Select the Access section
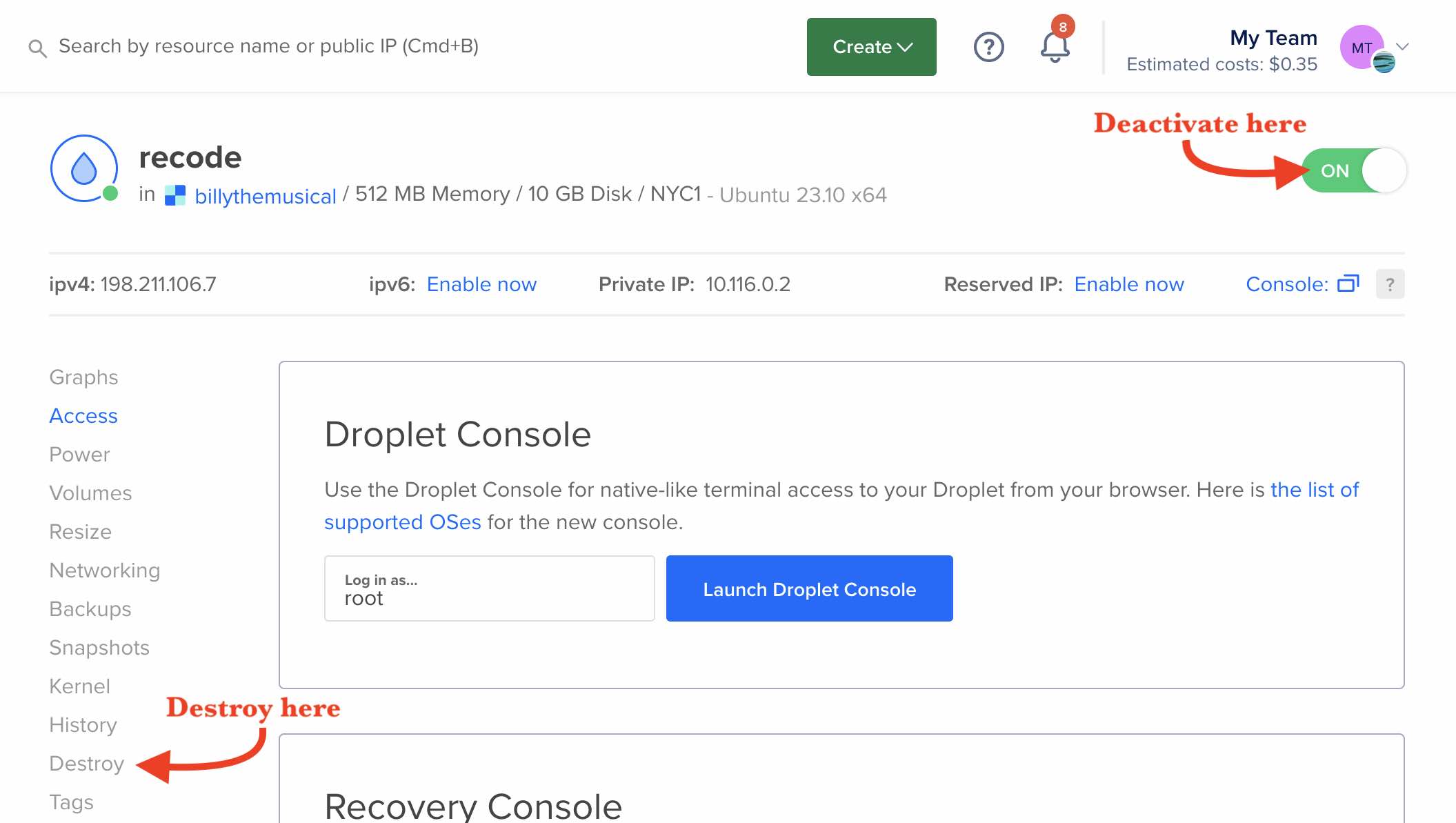1456x823 pixels. pos(83,416)
